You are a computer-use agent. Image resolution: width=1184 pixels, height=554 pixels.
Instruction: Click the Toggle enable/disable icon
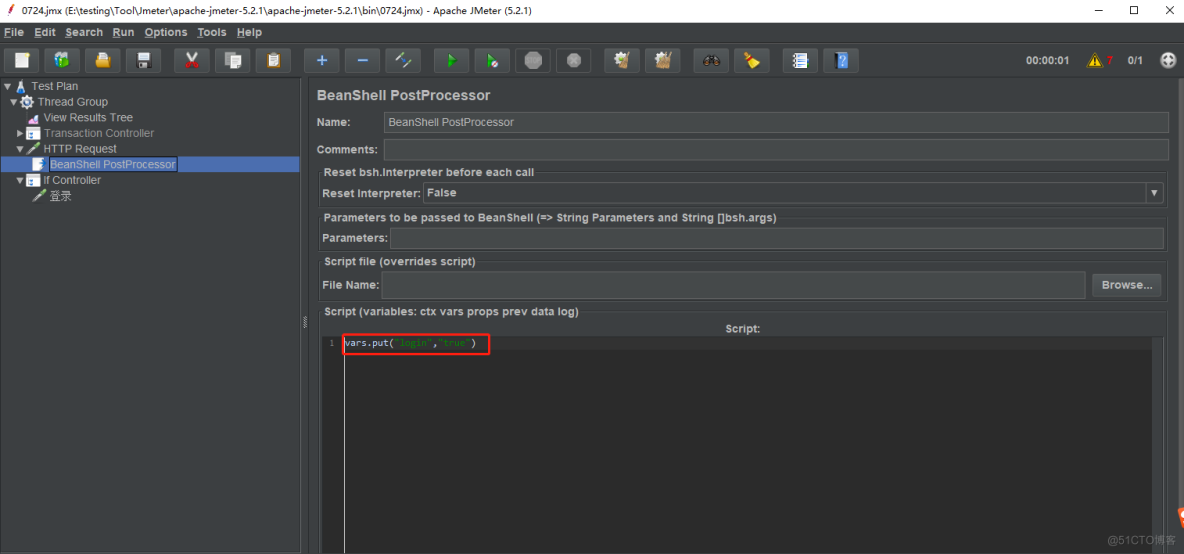click(403, 60)
